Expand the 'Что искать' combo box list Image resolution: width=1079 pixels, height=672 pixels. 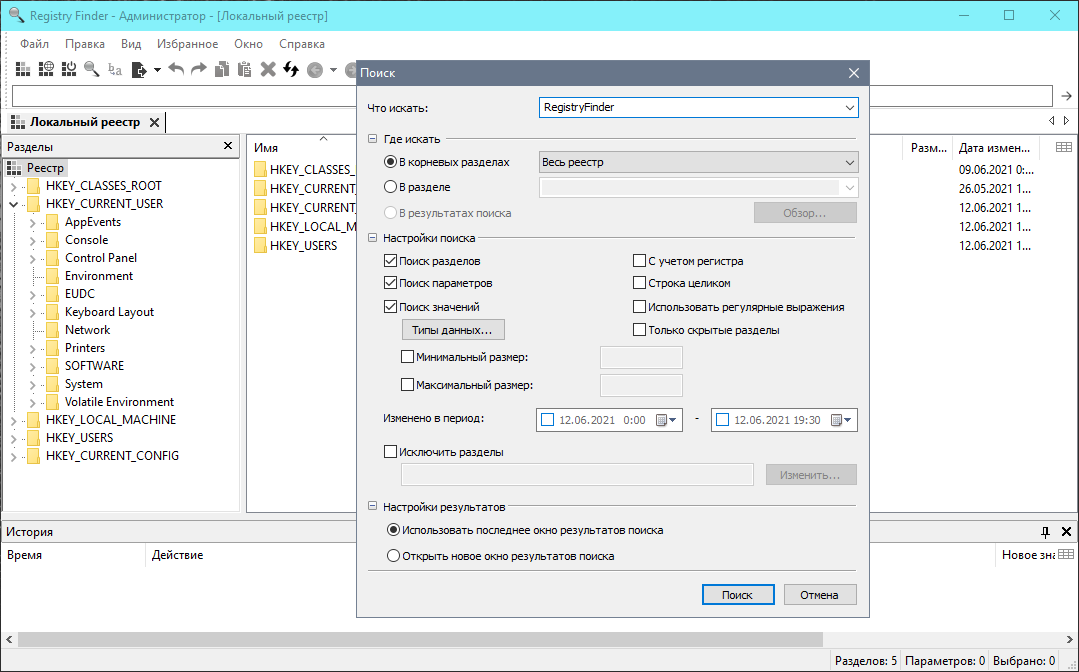(x=849, y=106)
